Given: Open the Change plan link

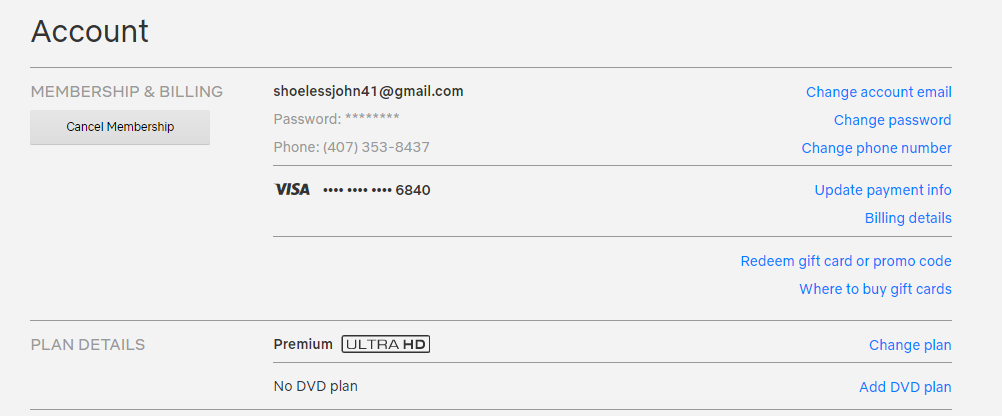Looking at the screenshot, I should tap(910, 346).
